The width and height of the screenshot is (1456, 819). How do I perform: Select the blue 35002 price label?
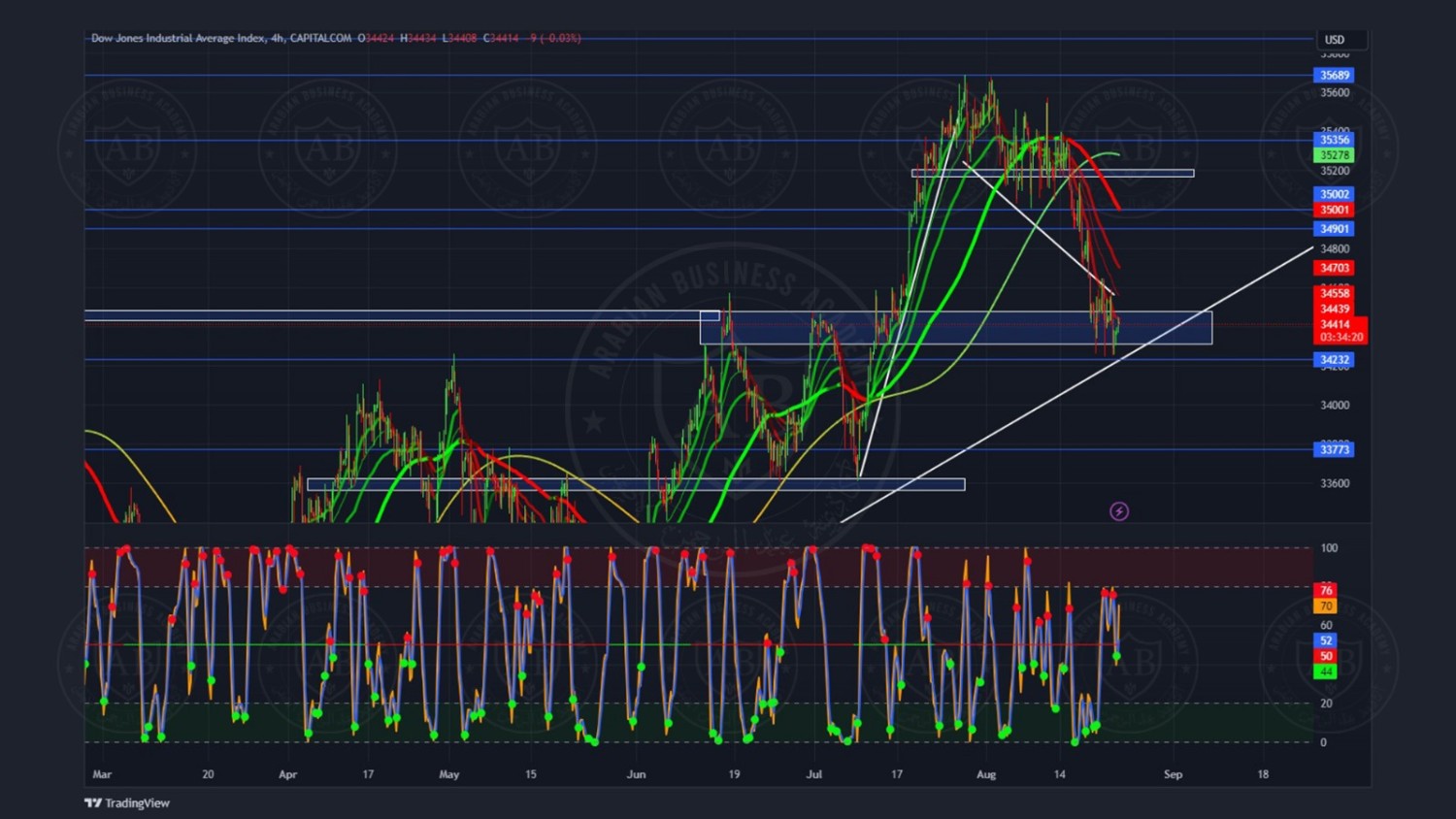pyautogui.click(x=1335, y=194)
